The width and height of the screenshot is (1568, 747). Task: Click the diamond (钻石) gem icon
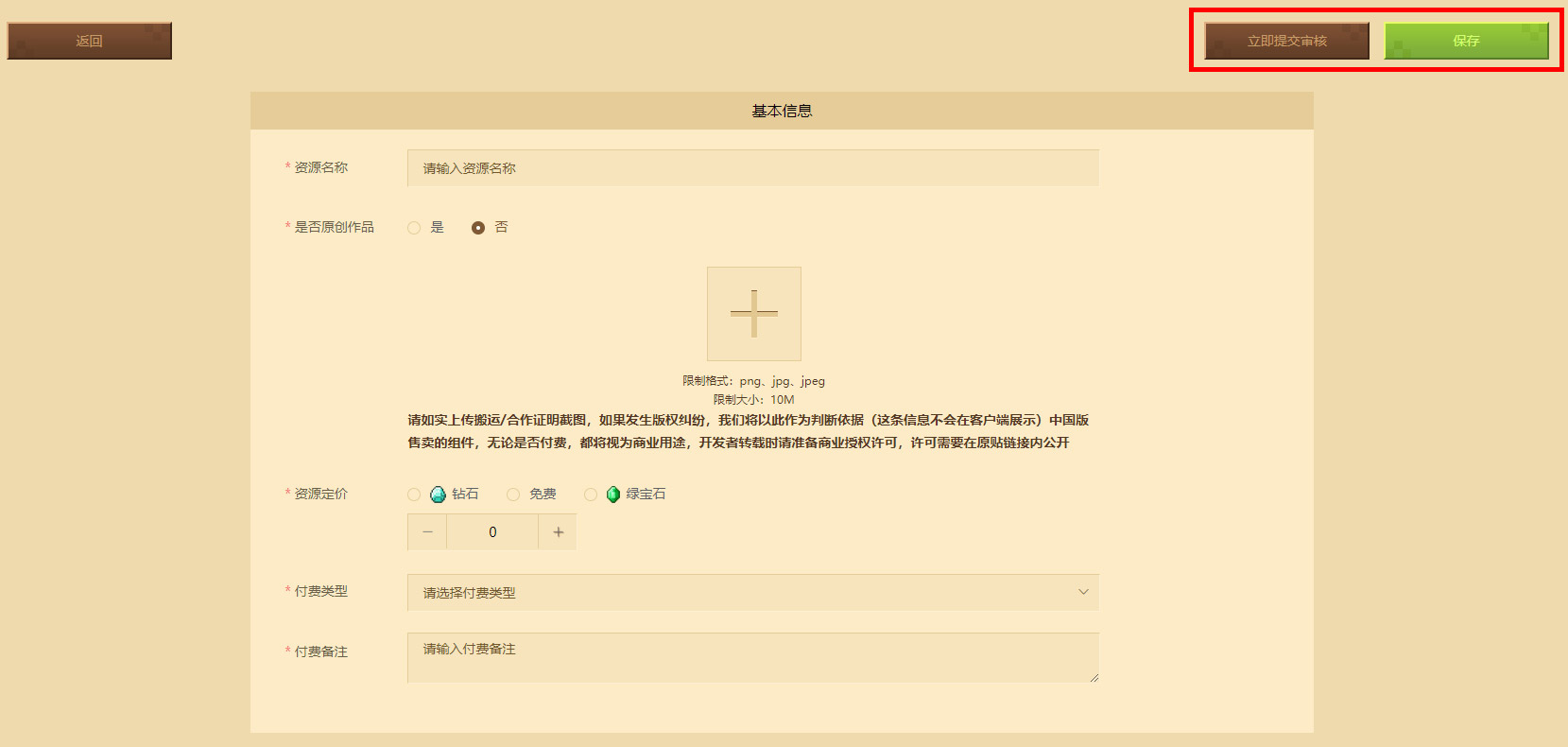click(x=438, y=495)
